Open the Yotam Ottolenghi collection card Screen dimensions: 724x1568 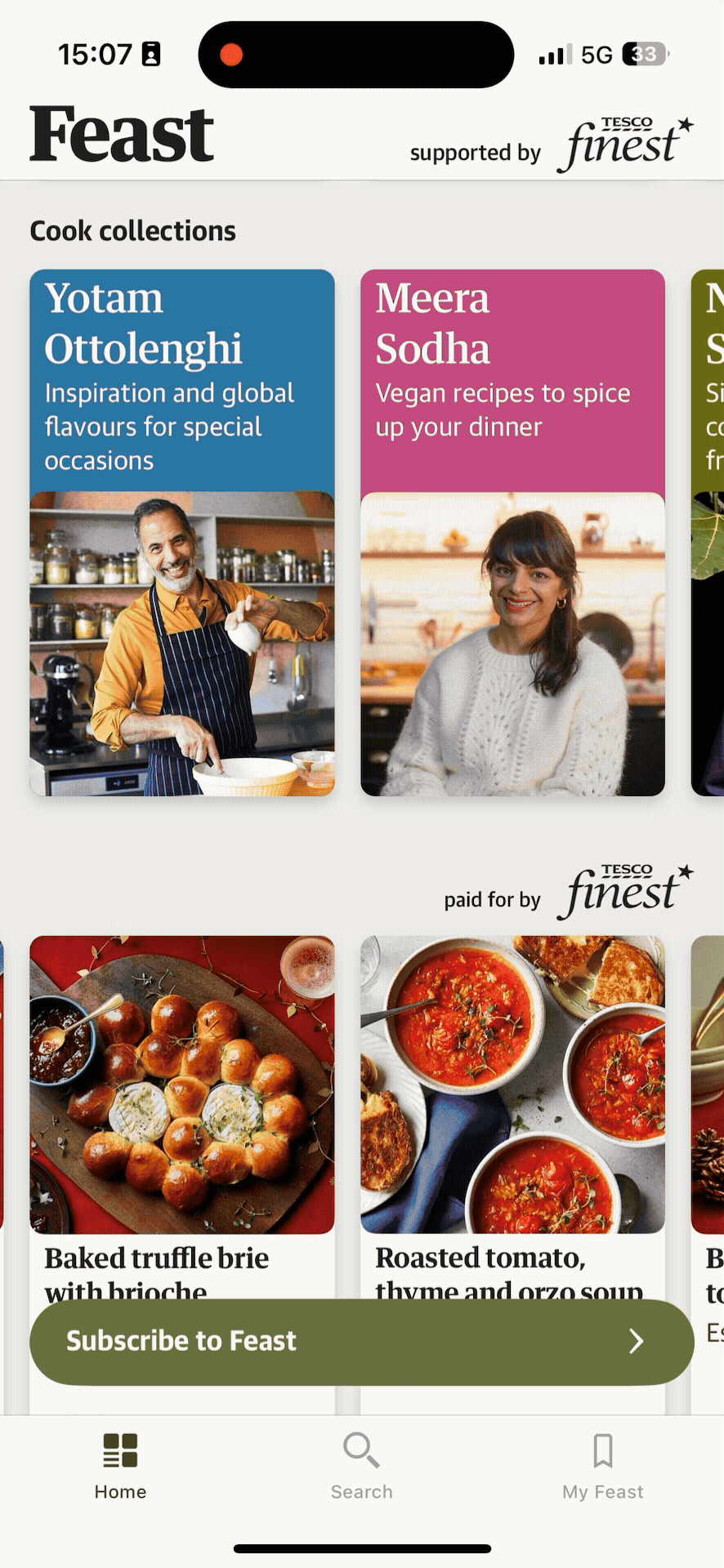coord(182,532)
